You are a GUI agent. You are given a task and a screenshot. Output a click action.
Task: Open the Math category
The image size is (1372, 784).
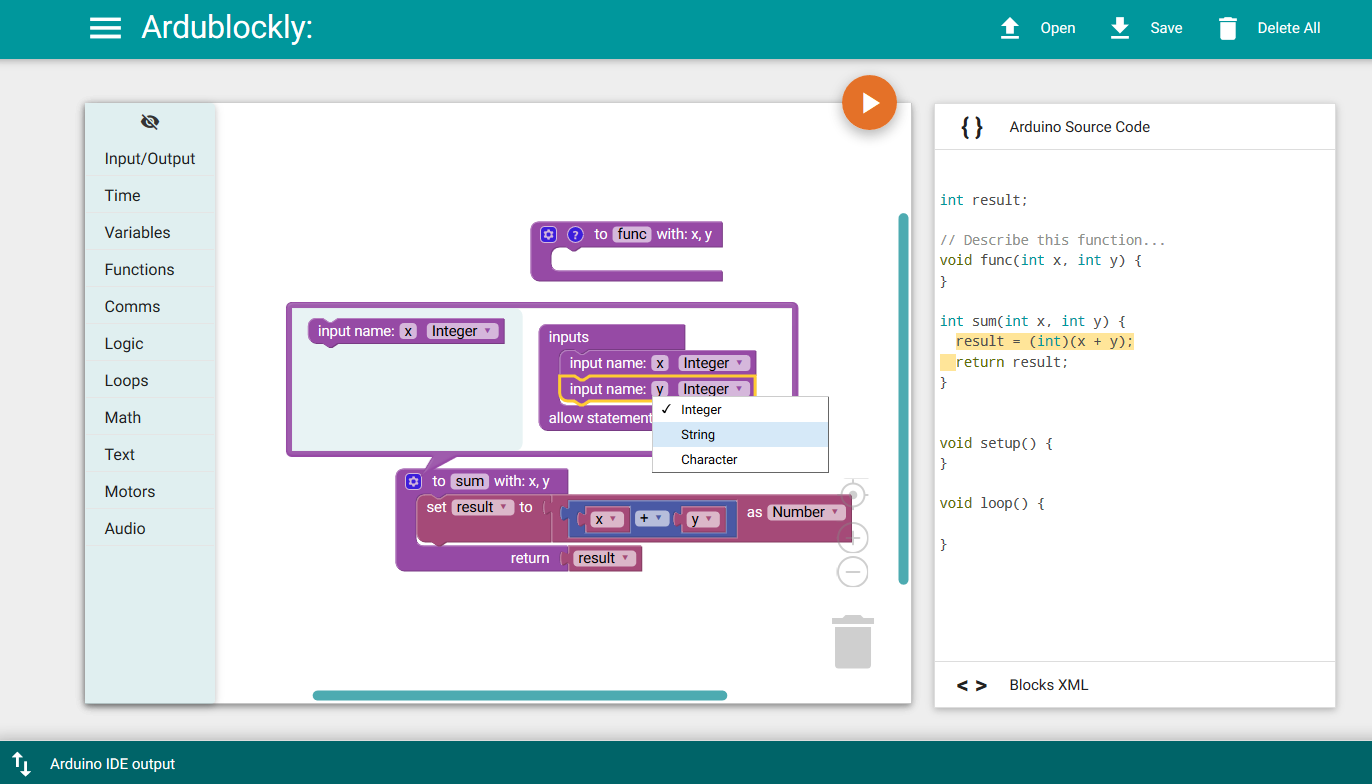[150, 418]
